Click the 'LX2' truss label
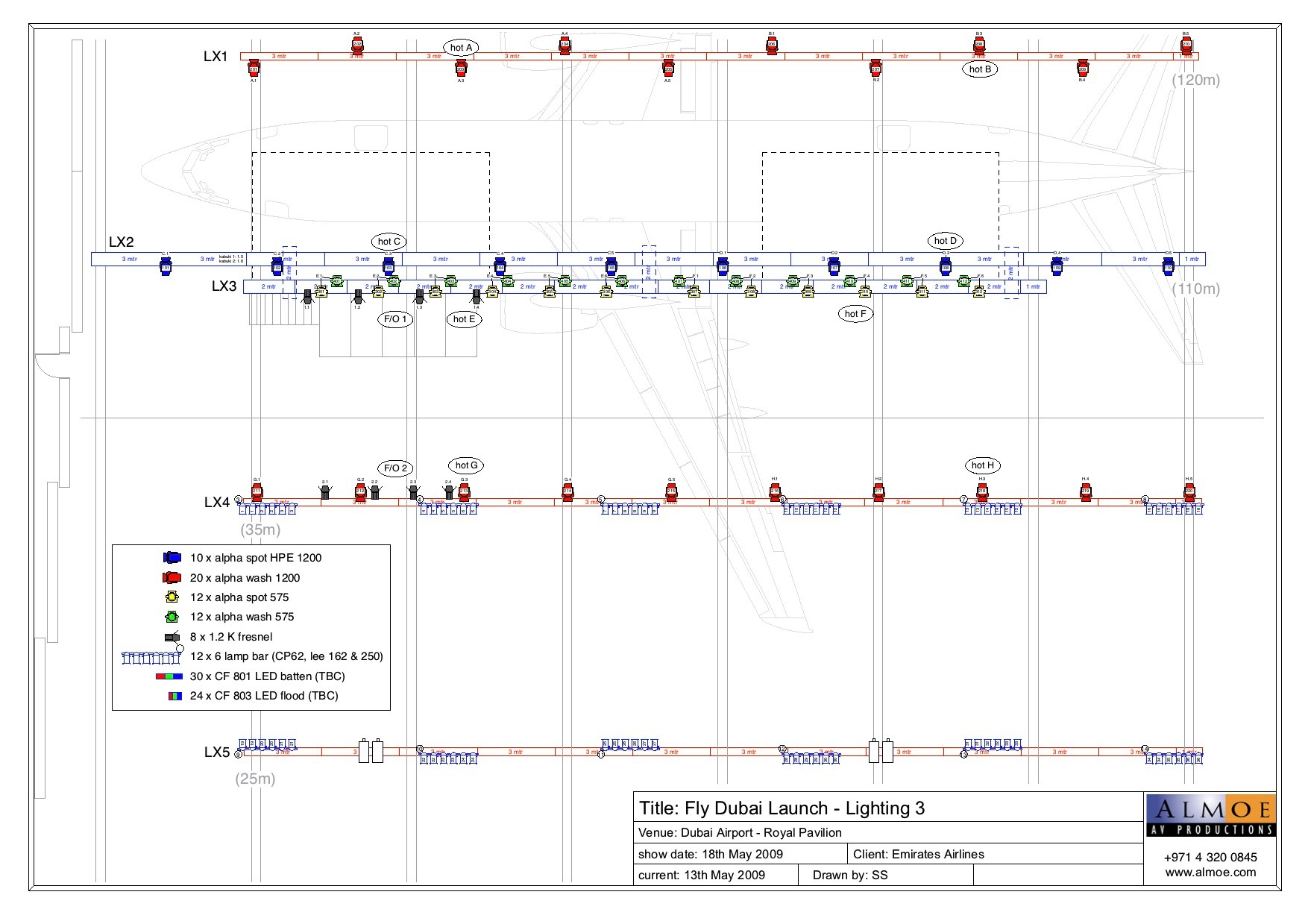 (x=122, y=242)
